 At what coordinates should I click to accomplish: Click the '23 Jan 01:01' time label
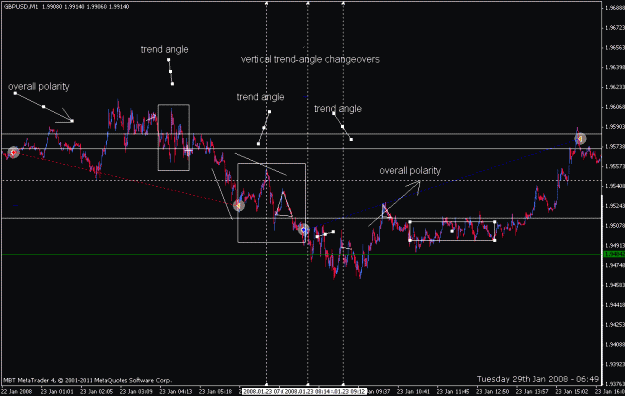[57, 392]
